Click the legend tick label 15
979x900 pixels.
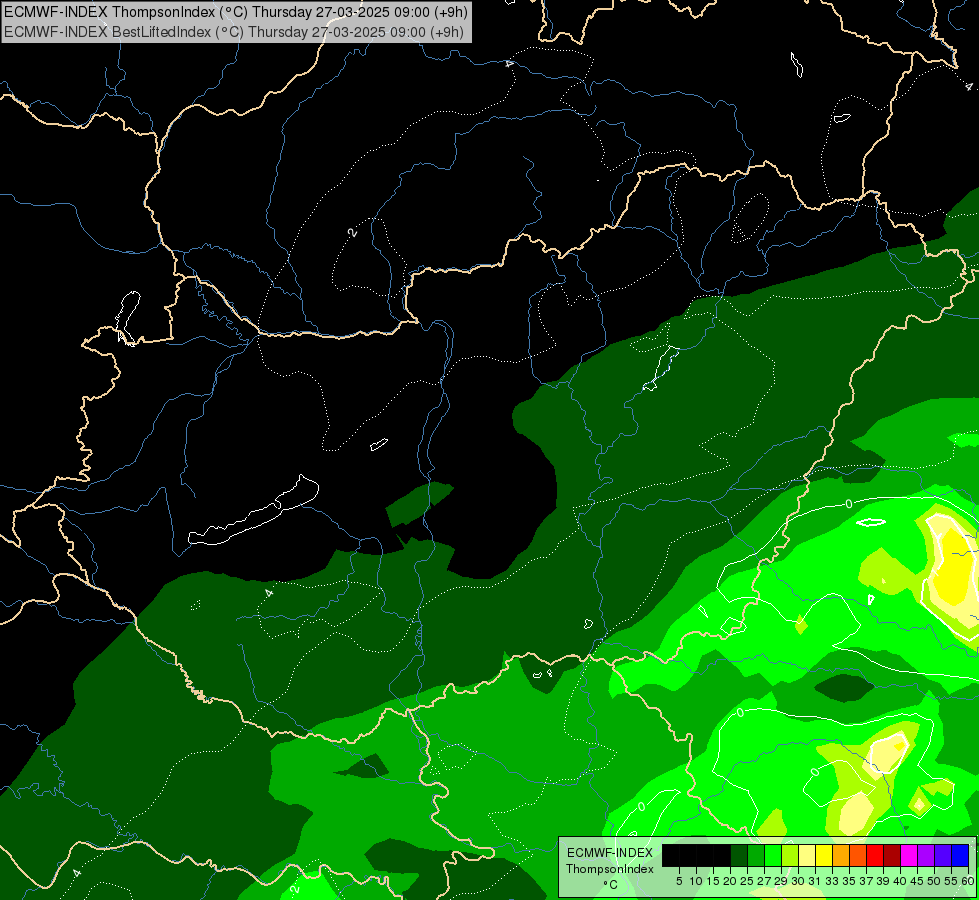[713, 881]
